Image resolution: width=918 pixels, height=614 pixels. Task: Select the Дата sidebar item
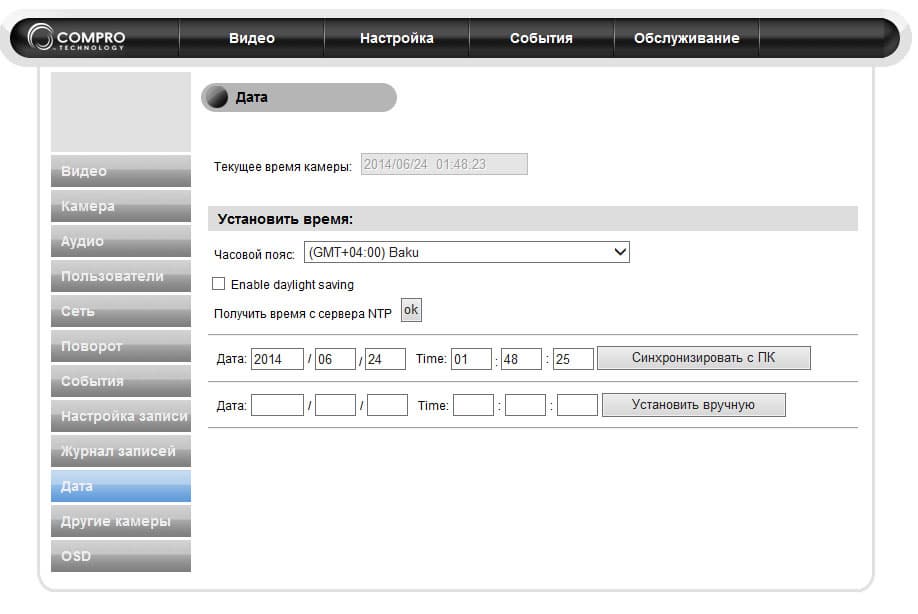pos(121,486)
